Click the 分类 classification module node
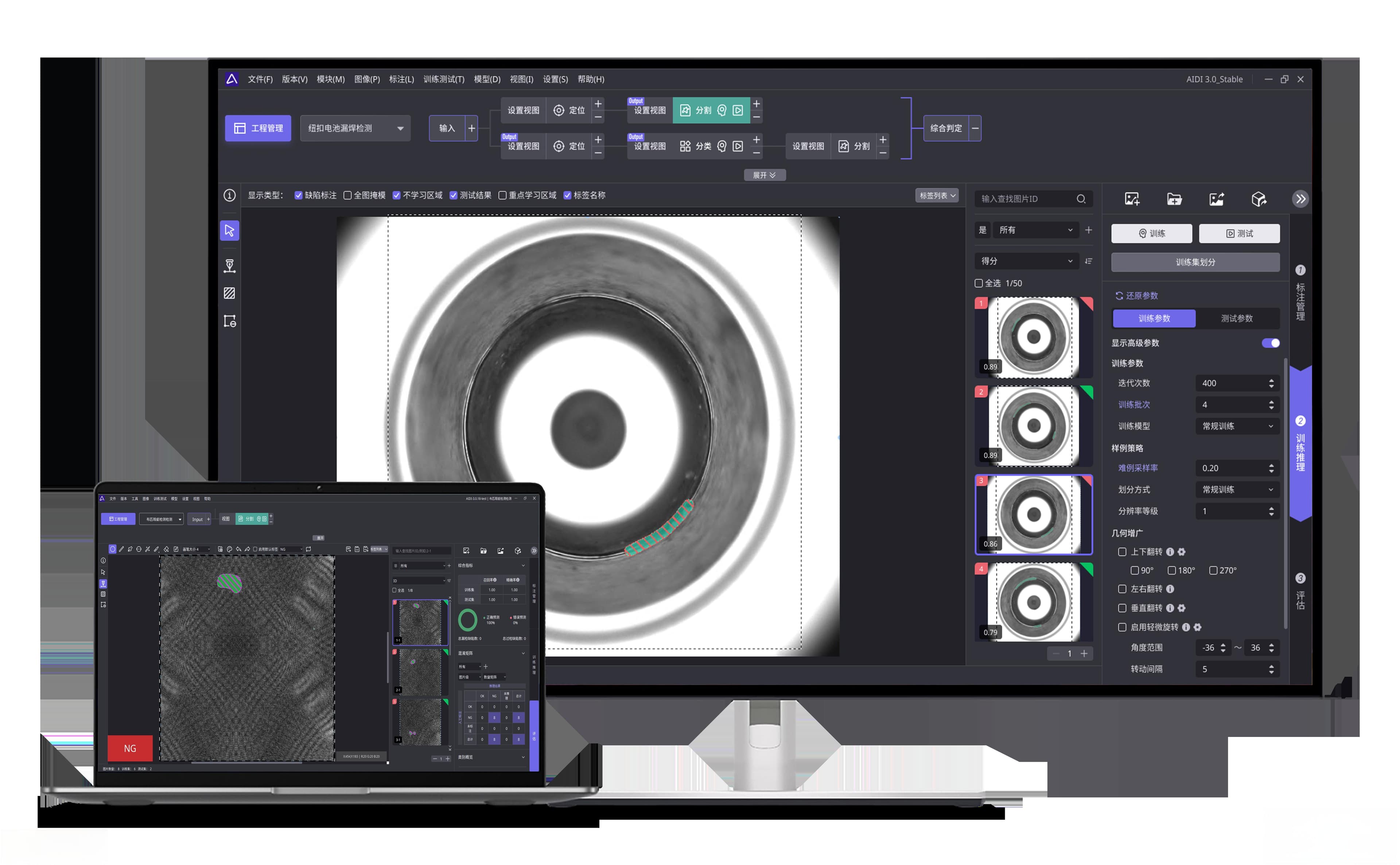The image size is (1400, 865). [696, 147]
